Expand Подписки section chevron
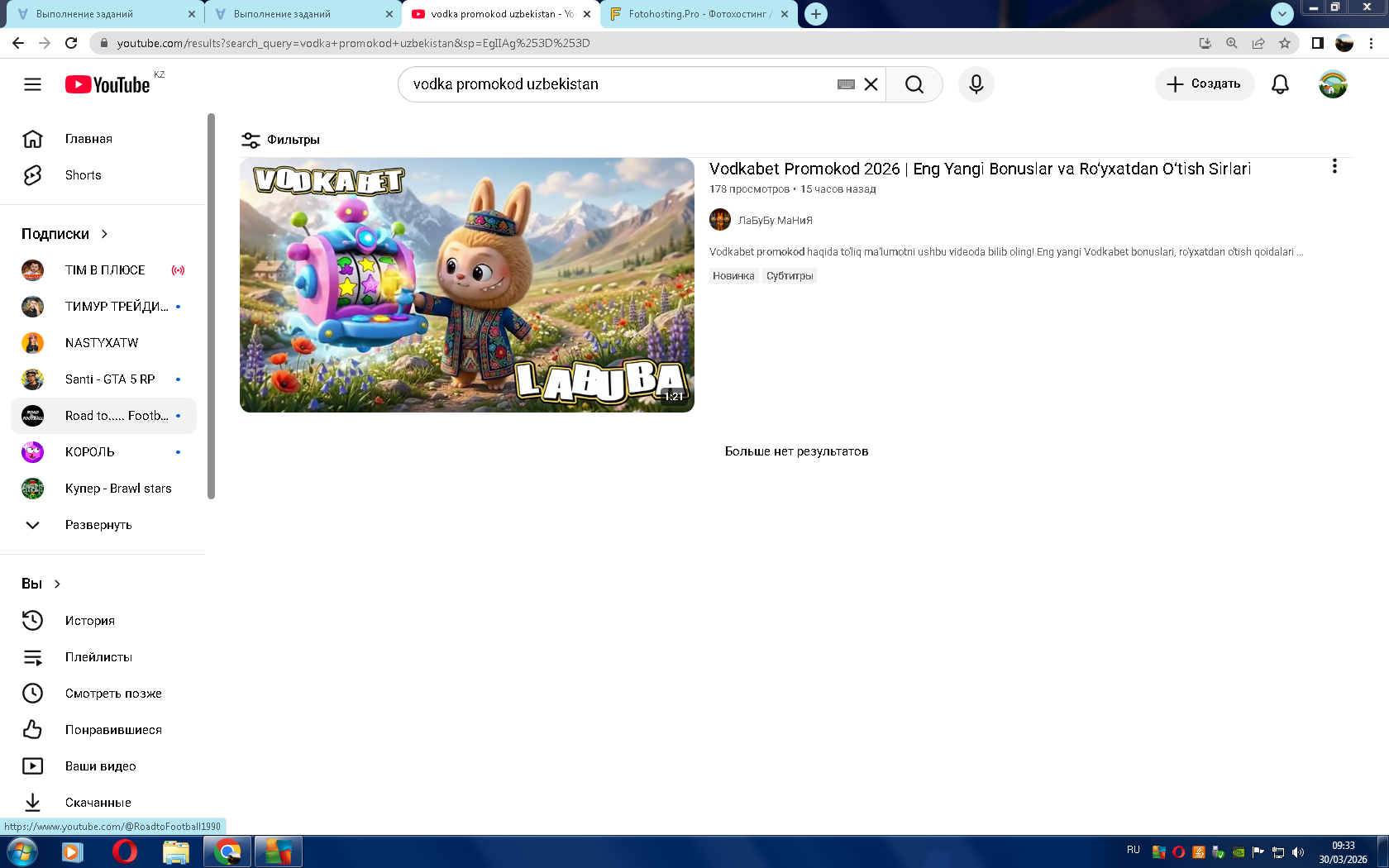Screen dimensions: 1389x868 pos(104,234)
